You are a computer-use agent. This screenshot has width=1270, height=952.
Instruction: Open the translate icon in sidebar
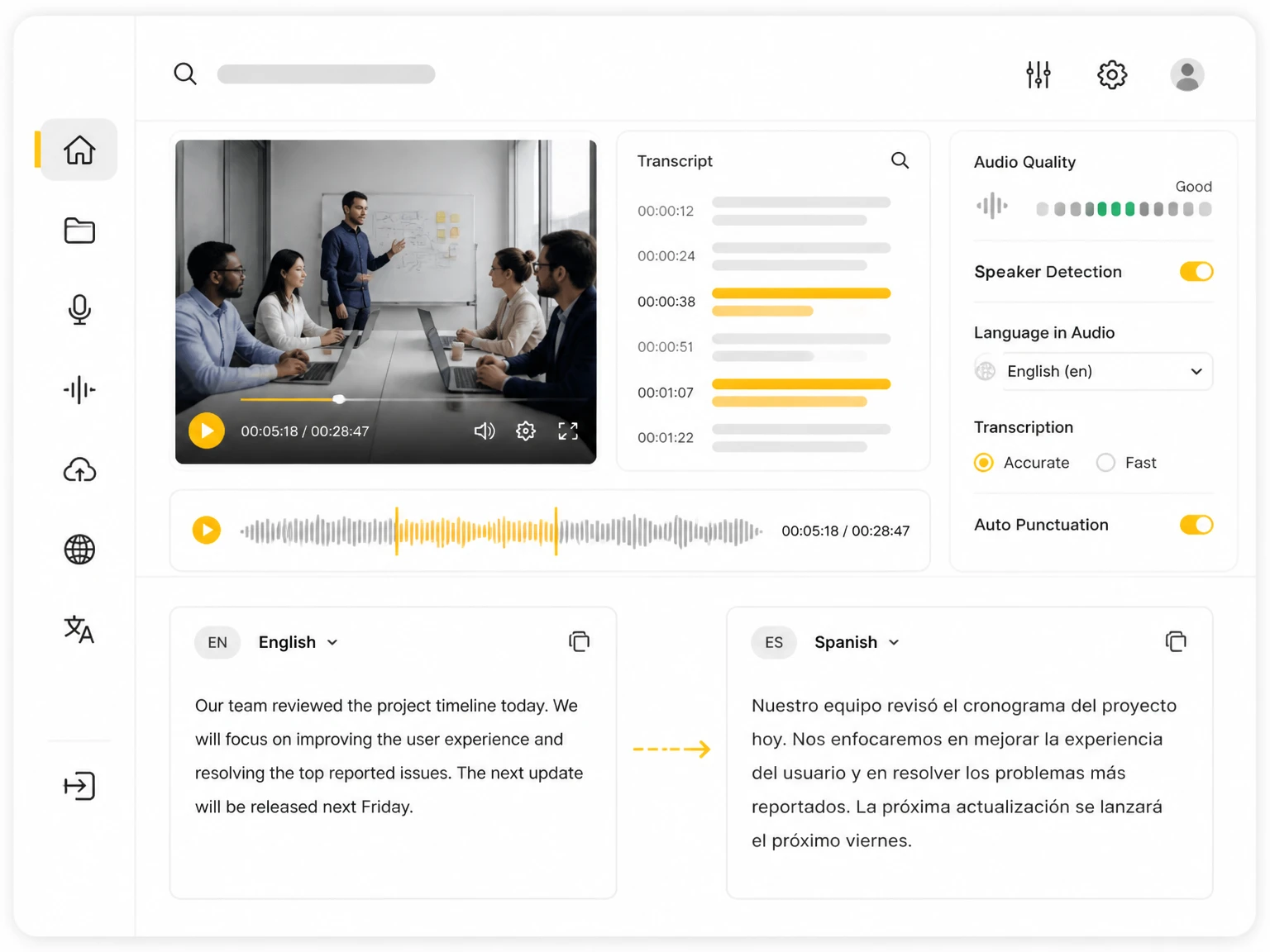tap(79, 630)
